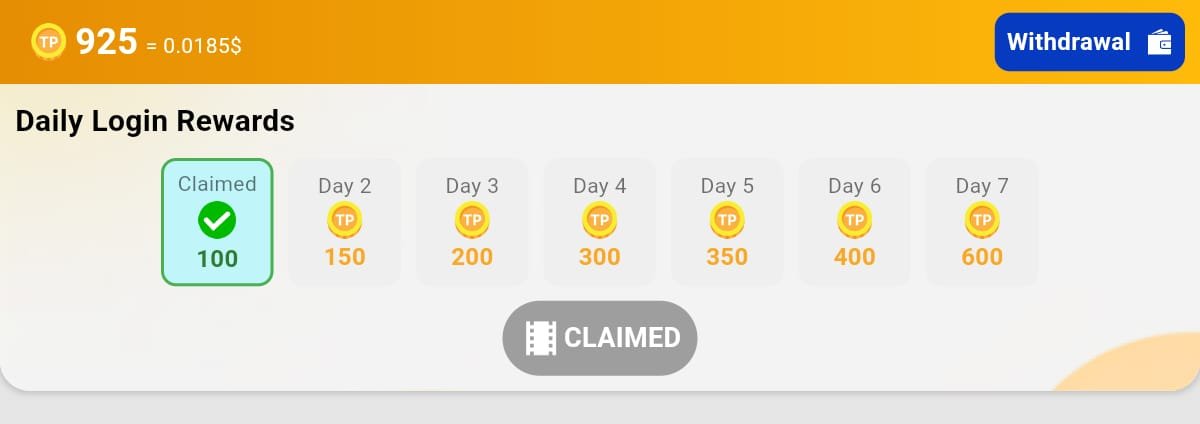
Task: Click the Day 4 coin icon
Action: click(x=599, y=219)
